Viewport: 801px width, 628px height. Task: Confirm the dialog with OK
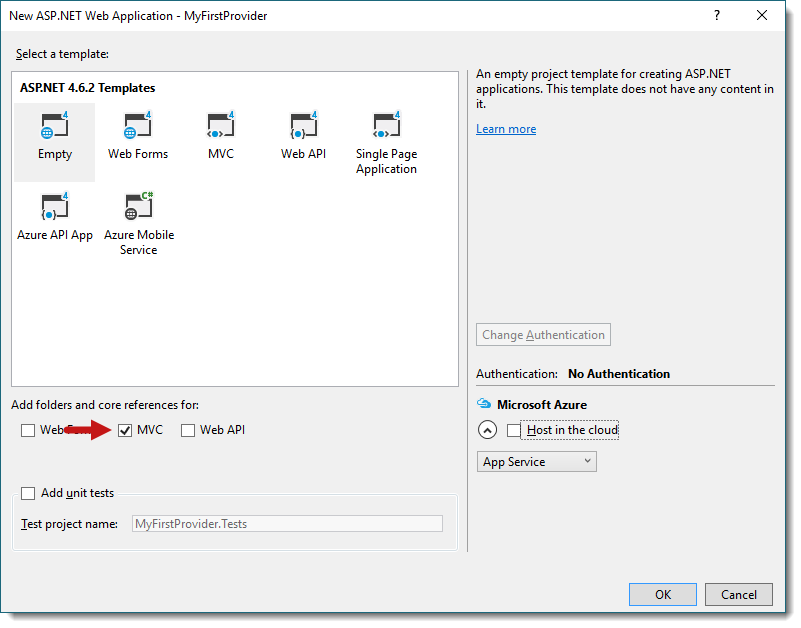663,595
